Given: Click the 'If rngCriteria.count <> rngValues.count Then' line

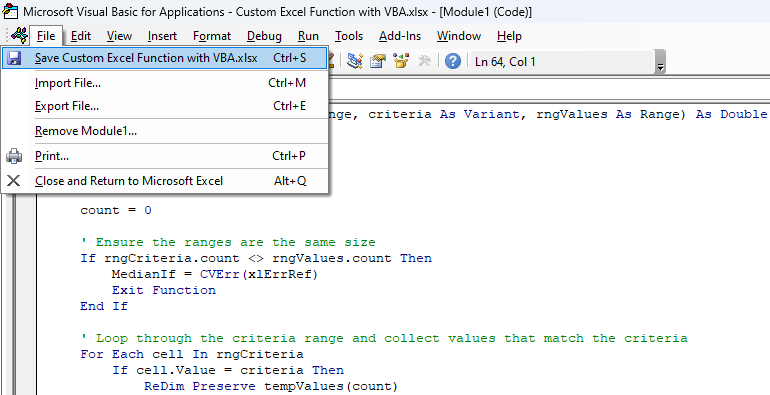Looking at the screenshot, I should click(x=256, y=258).
